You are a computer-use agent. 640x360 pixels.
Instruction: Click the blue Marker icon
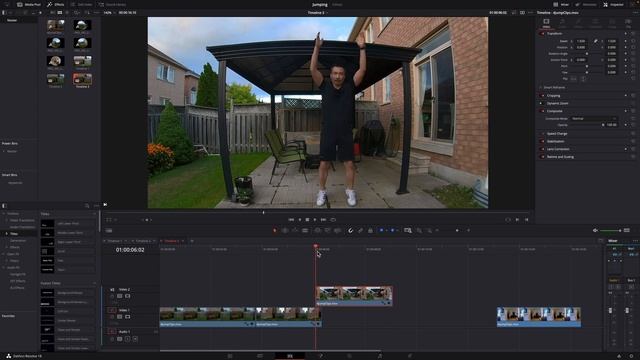(392, 231)
